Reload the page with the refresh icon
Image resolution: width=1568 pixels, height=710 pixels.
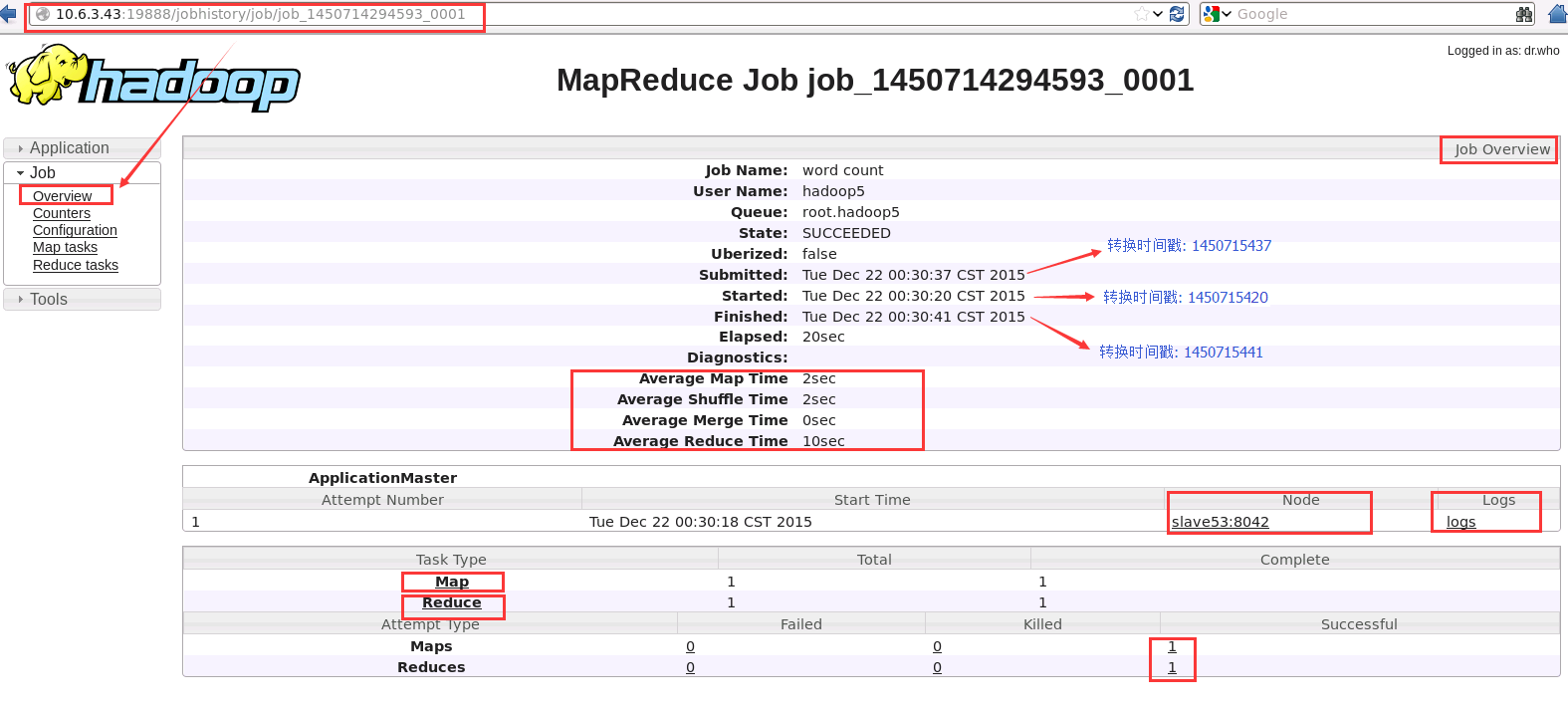[1177, 14]
